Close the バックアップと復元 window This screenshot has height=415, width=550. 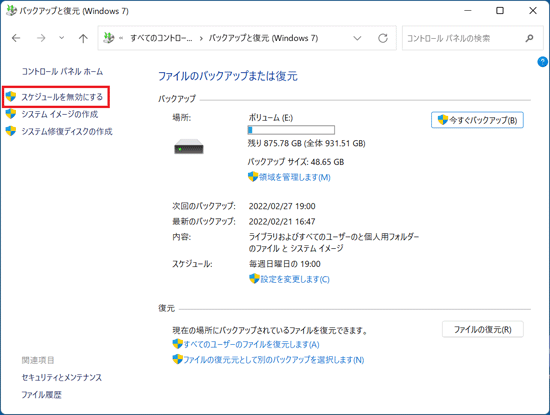[533, 11]
